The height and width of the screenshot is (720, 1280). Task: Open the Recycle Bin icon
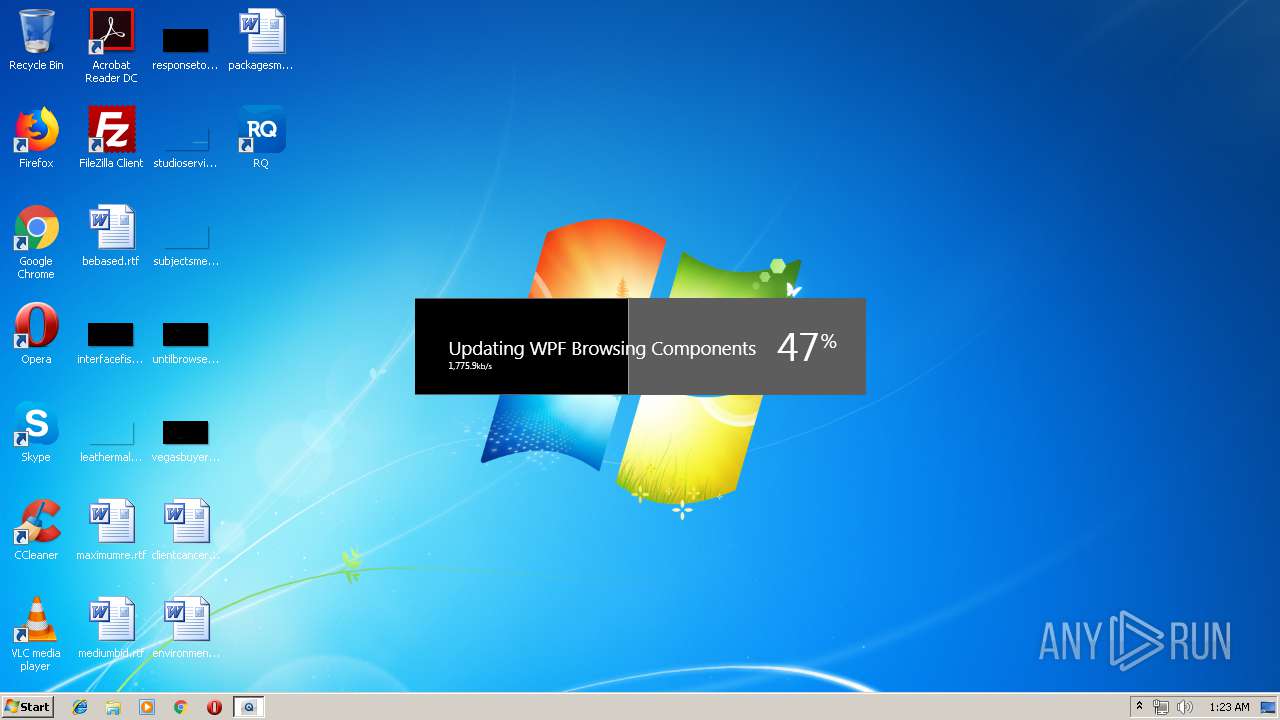[36, 40]
